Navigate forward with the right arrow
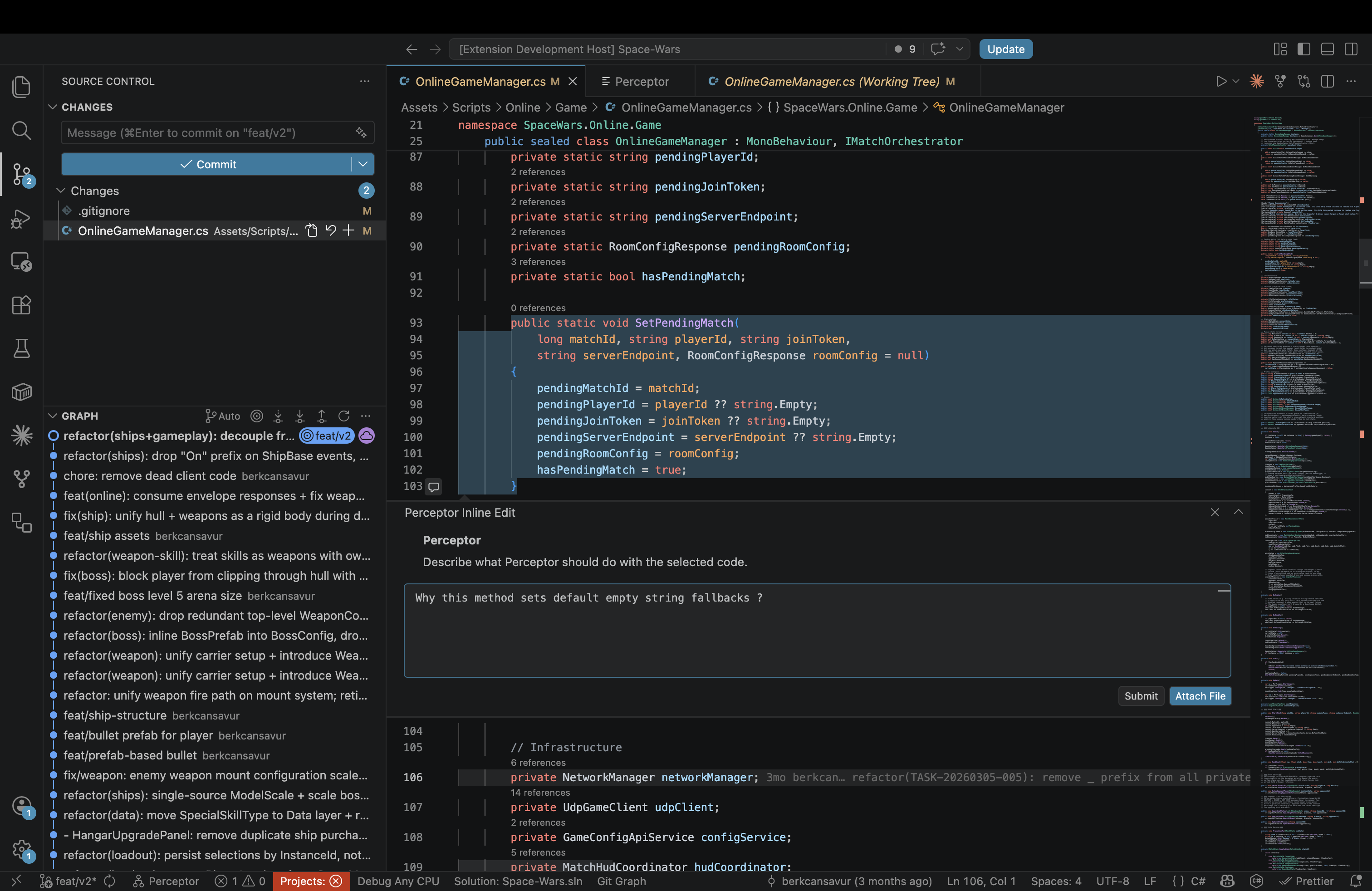Screen dimensions: 1372x891 click(435, 49)
